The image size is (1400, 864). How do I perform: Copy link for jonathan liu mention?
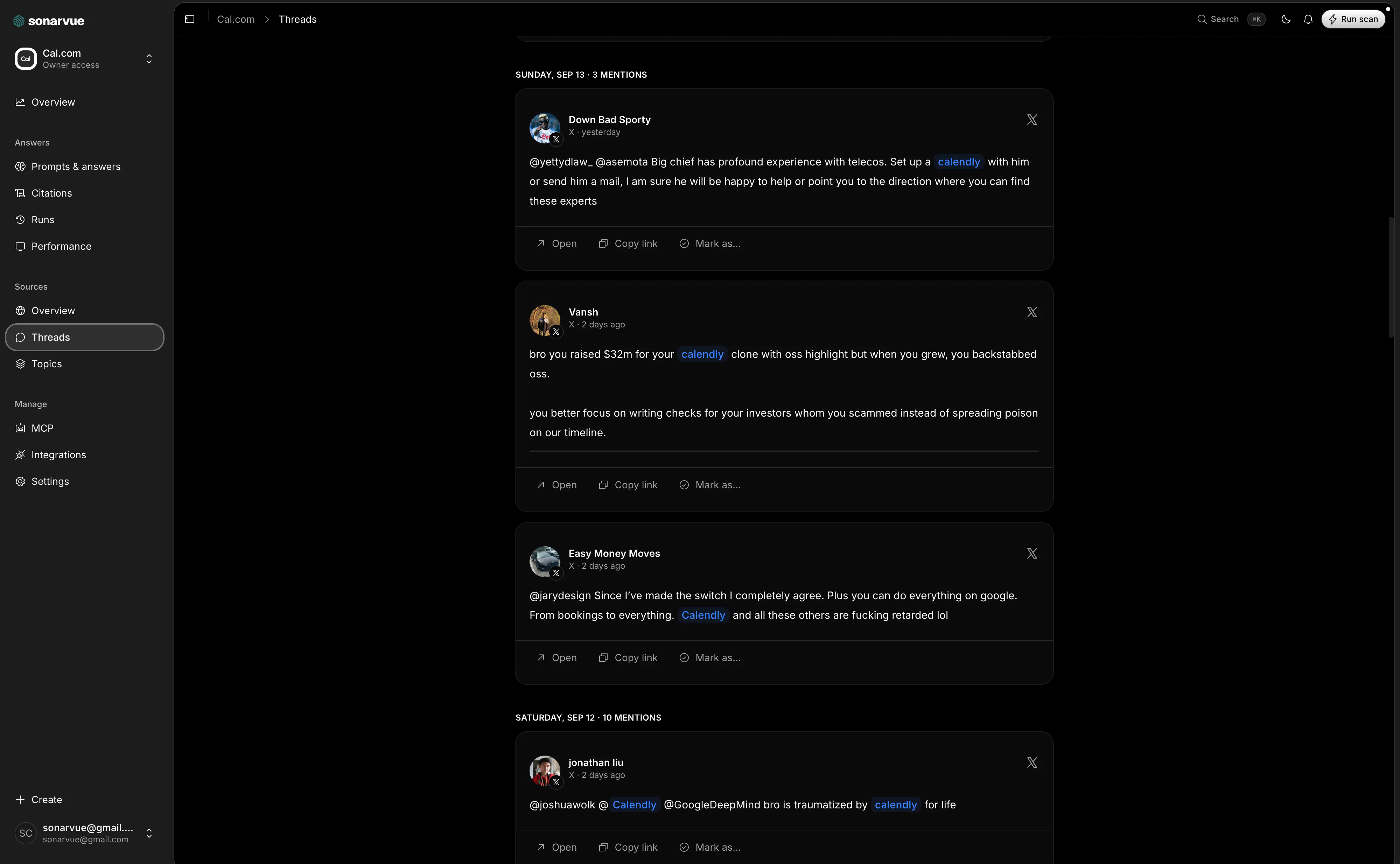628,848
